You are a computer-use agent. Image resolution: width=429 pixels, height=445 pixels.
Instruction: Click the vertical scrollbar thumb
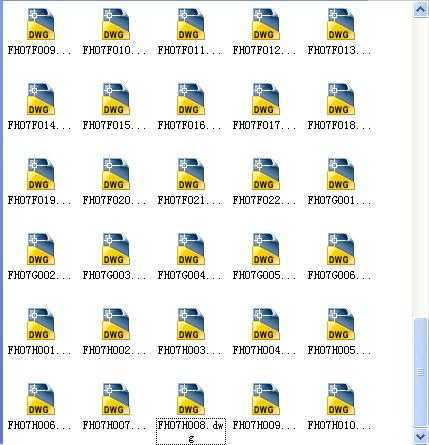(420, 372)
